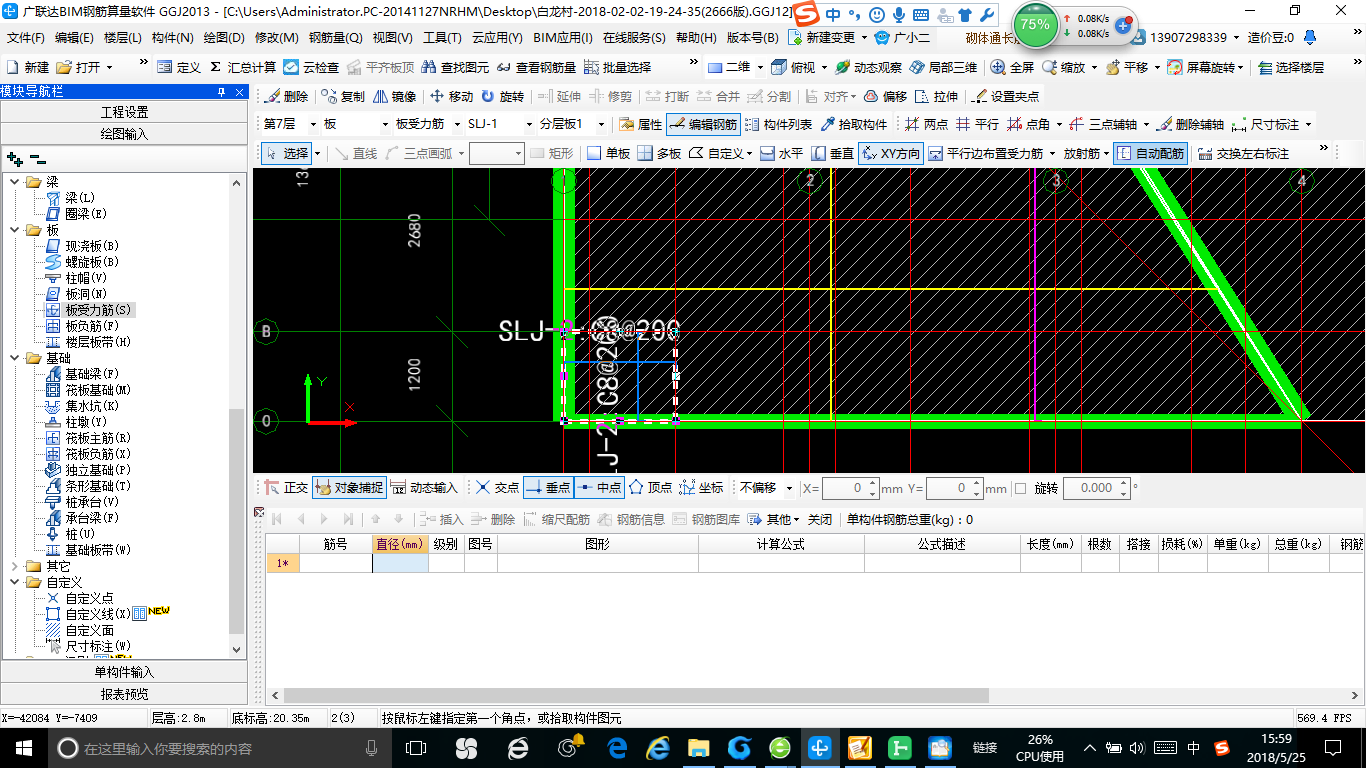The height and width of the screenshot is (768, 1366).
Task: Toggle 中点 midpoint snap
Action: point(599,487)
